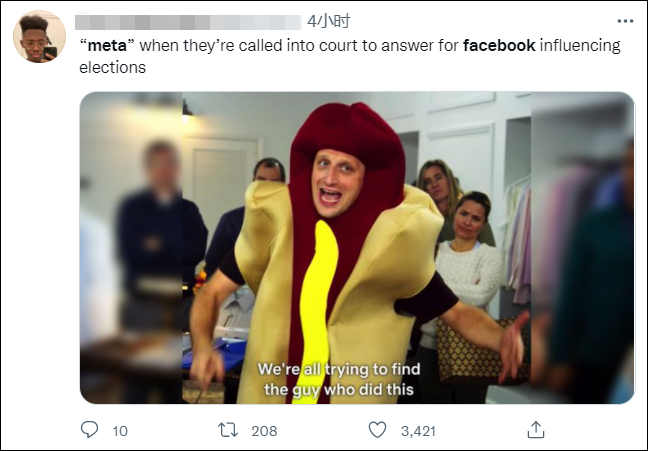Click the reply speech bubble icon
The width and height of the screenshot is (648, 451).
click(x=90, y=430)
